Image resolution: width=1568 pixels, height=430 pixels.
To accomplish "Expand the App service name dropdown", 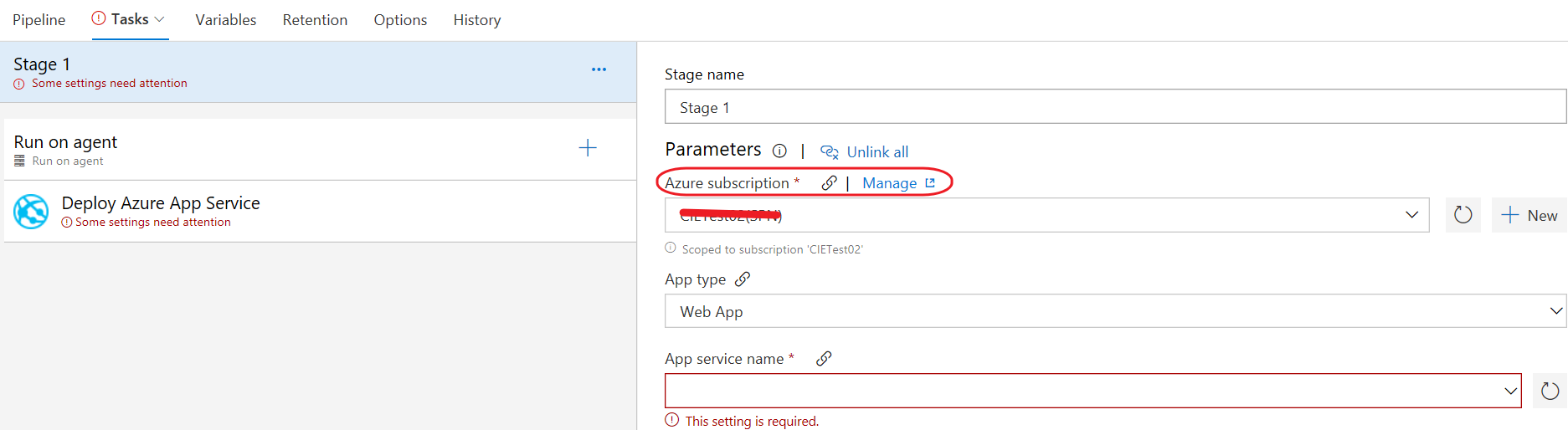I will coord(1510,391).
